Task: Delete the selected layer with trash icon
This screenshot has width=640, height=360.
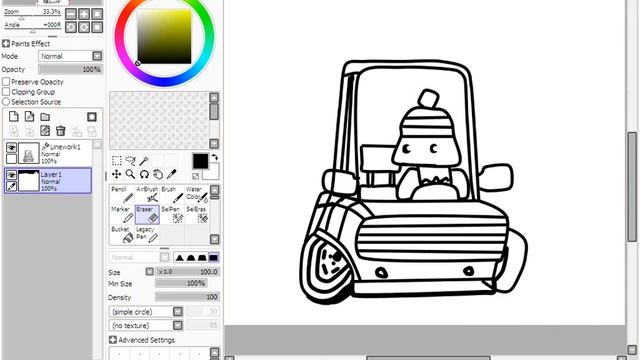Action: point(61,131)
